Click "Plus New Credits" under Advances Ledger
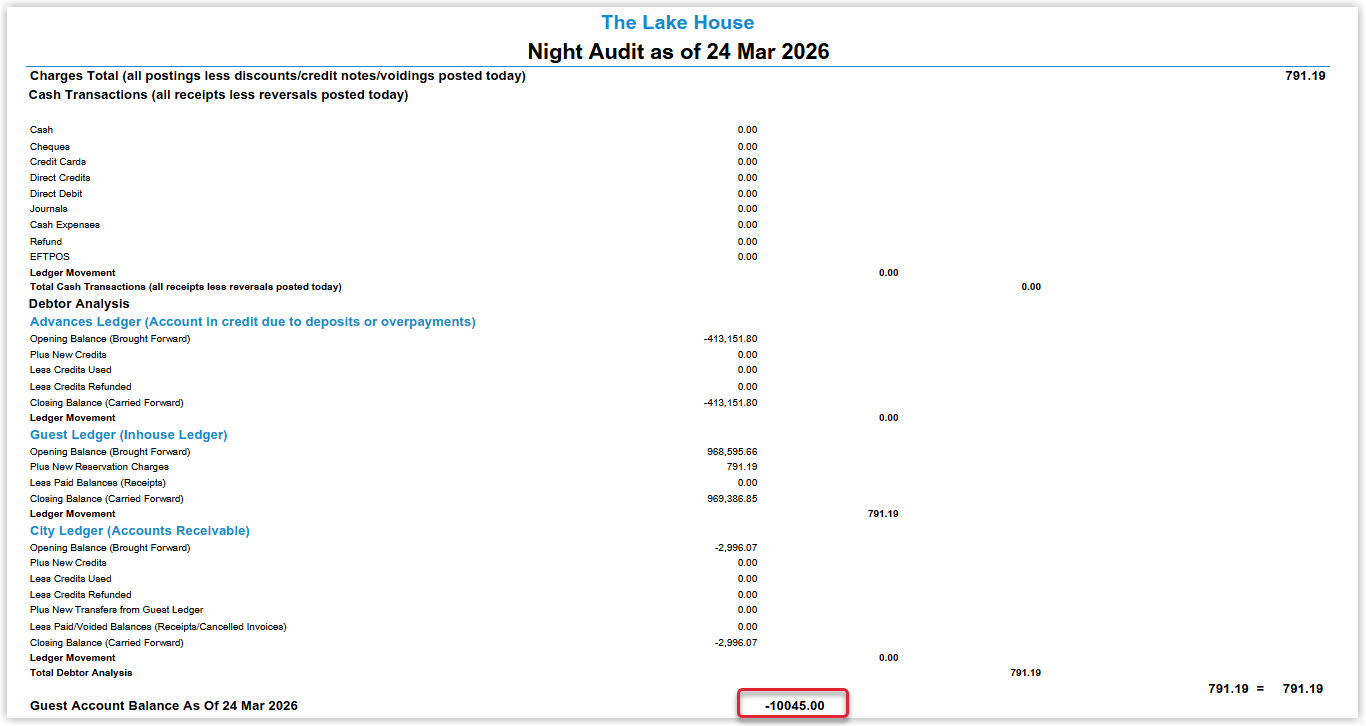This screenshot has height=726, width=1366. [x=68, y=355]
